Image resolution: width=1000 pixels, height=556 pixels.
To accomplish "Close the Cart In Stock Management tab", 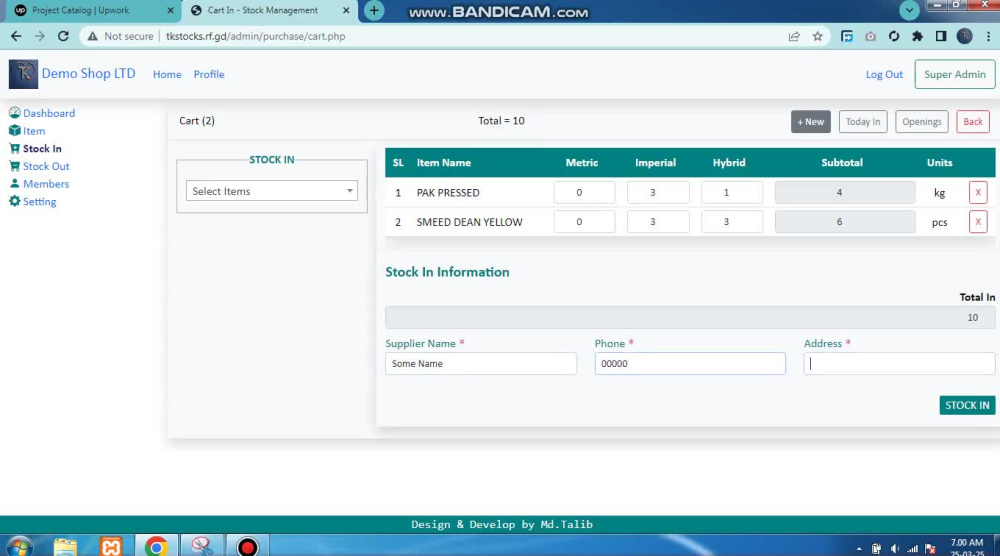I will [x=346, y=10].
